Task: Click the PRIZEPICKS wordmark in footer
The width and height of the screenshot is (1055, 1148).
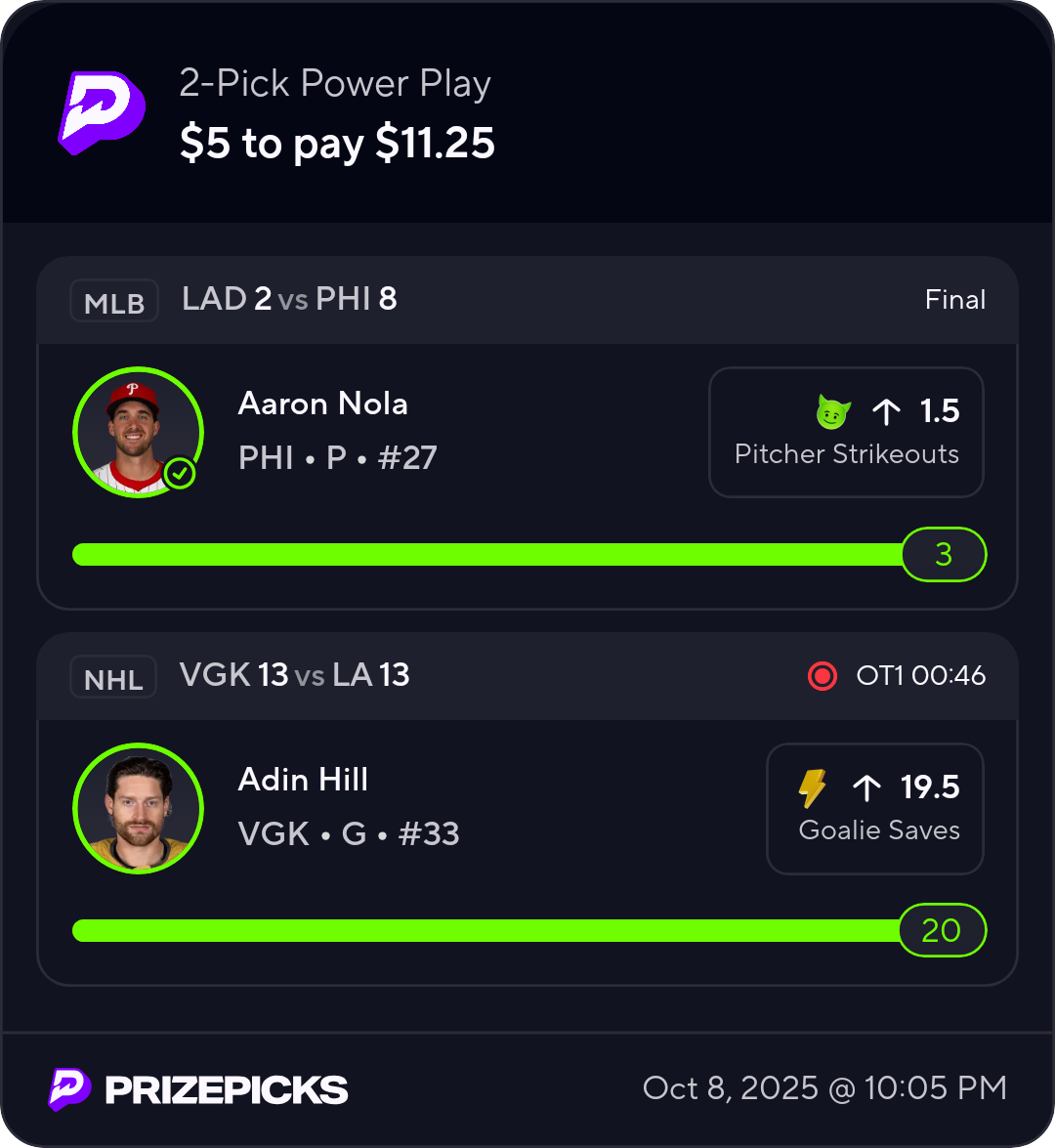Action: point(226,1090)
